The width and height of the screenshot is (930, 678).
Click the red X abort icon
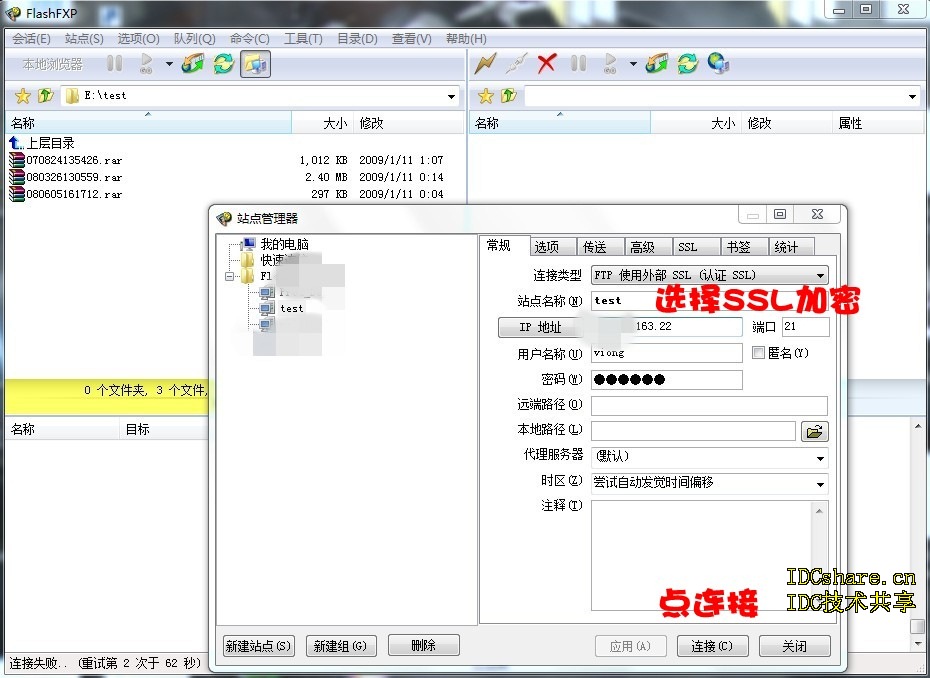[x=547, y=63]
